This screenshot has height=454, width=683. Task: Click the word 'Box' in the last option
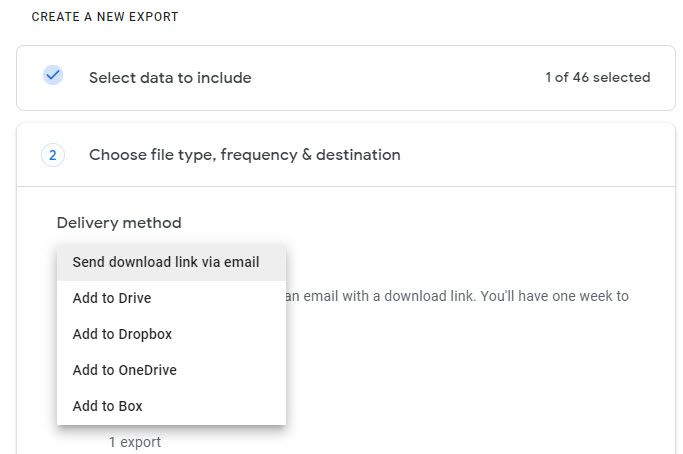click(130, 406)
